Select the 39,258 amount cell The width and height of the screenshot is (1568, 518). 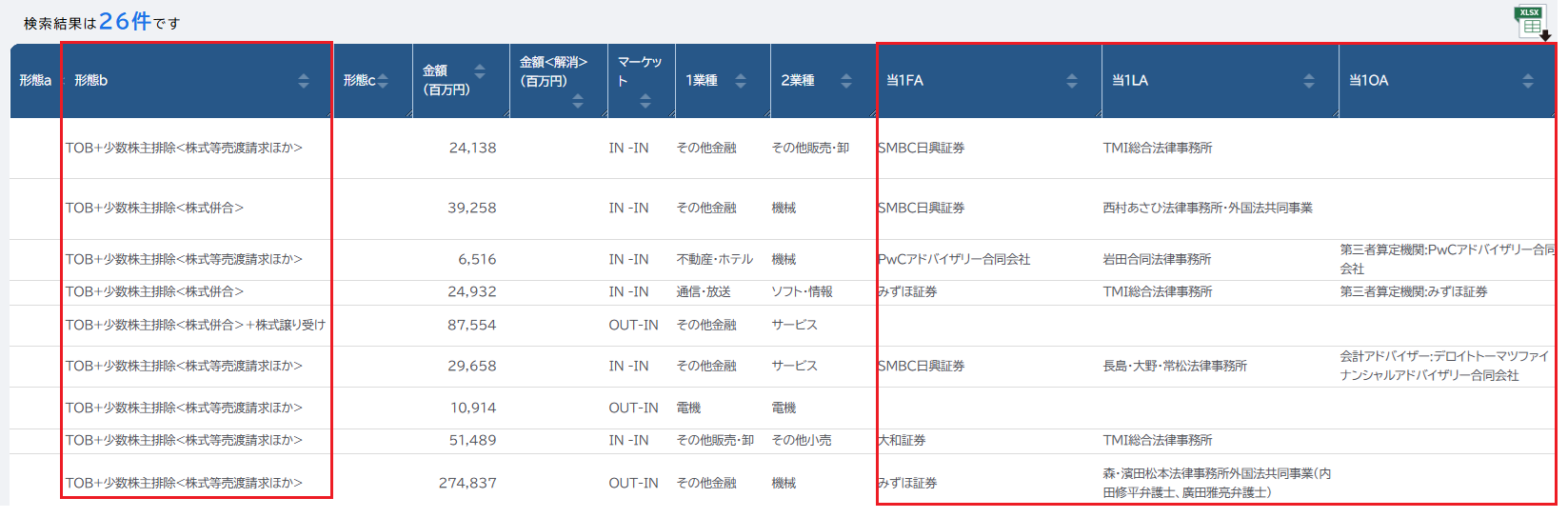[472, 208]
